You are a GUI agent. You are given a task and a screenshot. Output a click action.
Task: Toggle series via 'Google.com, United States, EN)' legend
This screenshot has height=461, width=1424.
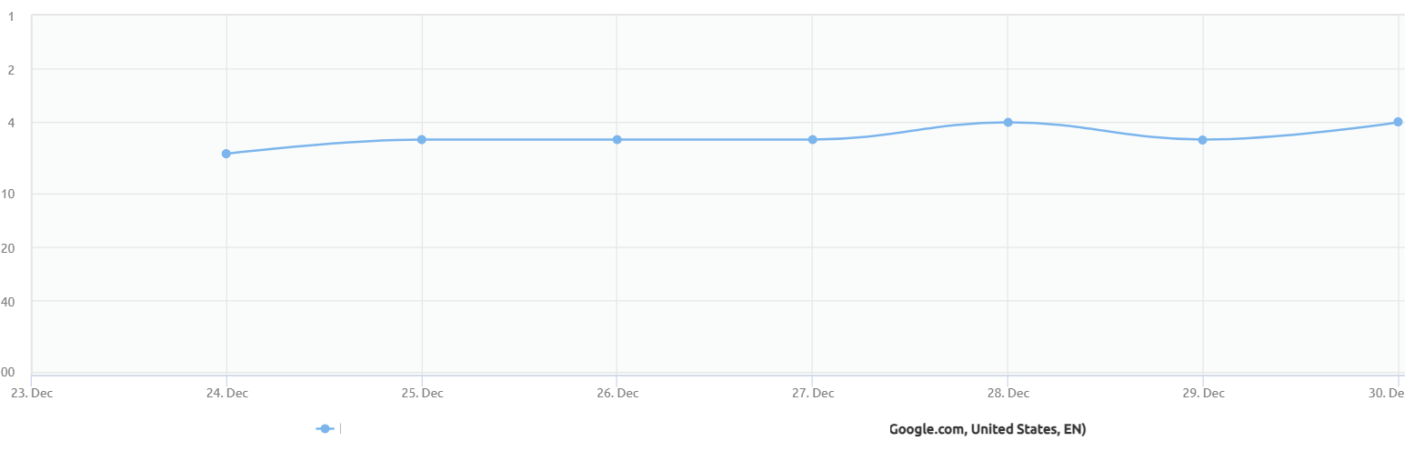[x=987, y=429]
